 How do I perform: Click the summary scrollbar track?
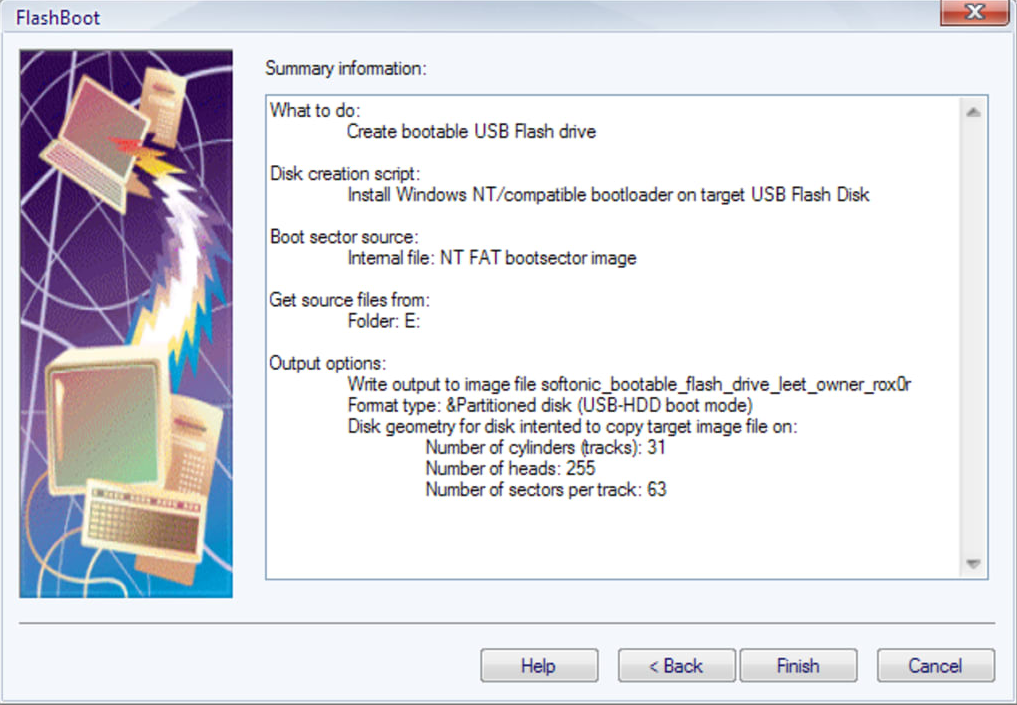(973, 337)
